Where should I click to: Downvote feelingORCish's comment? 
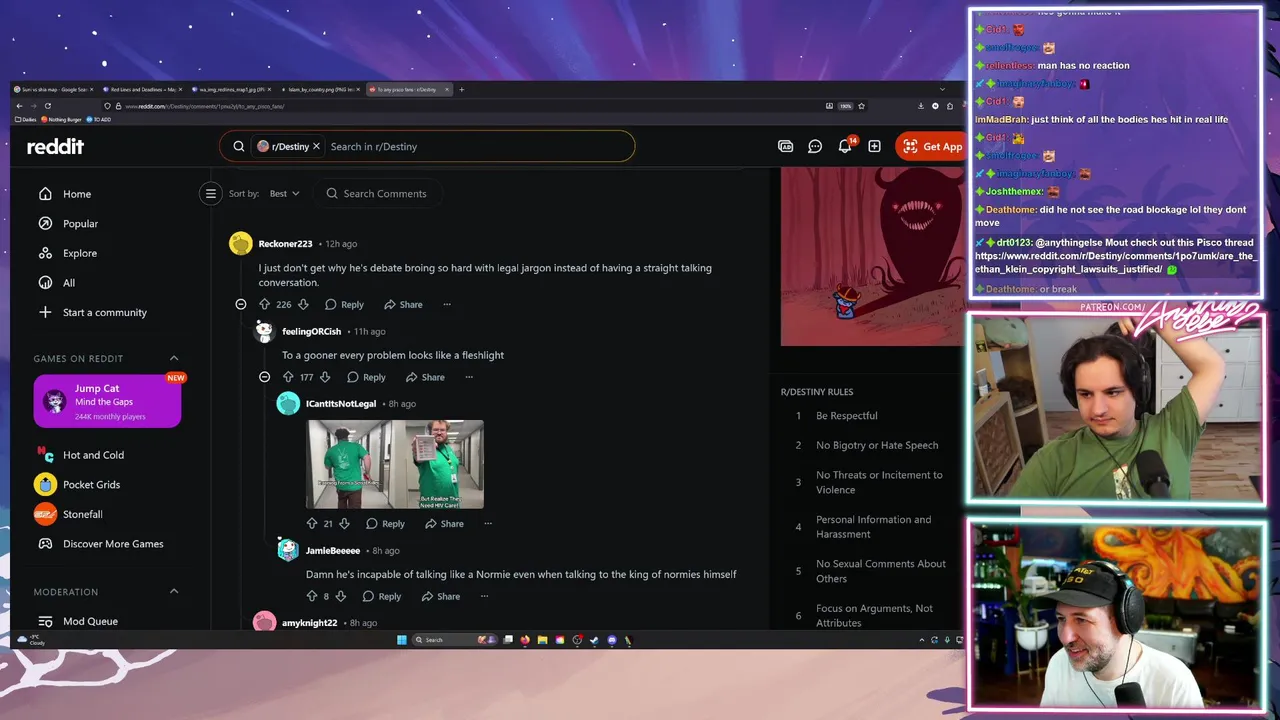coord(324,377)
